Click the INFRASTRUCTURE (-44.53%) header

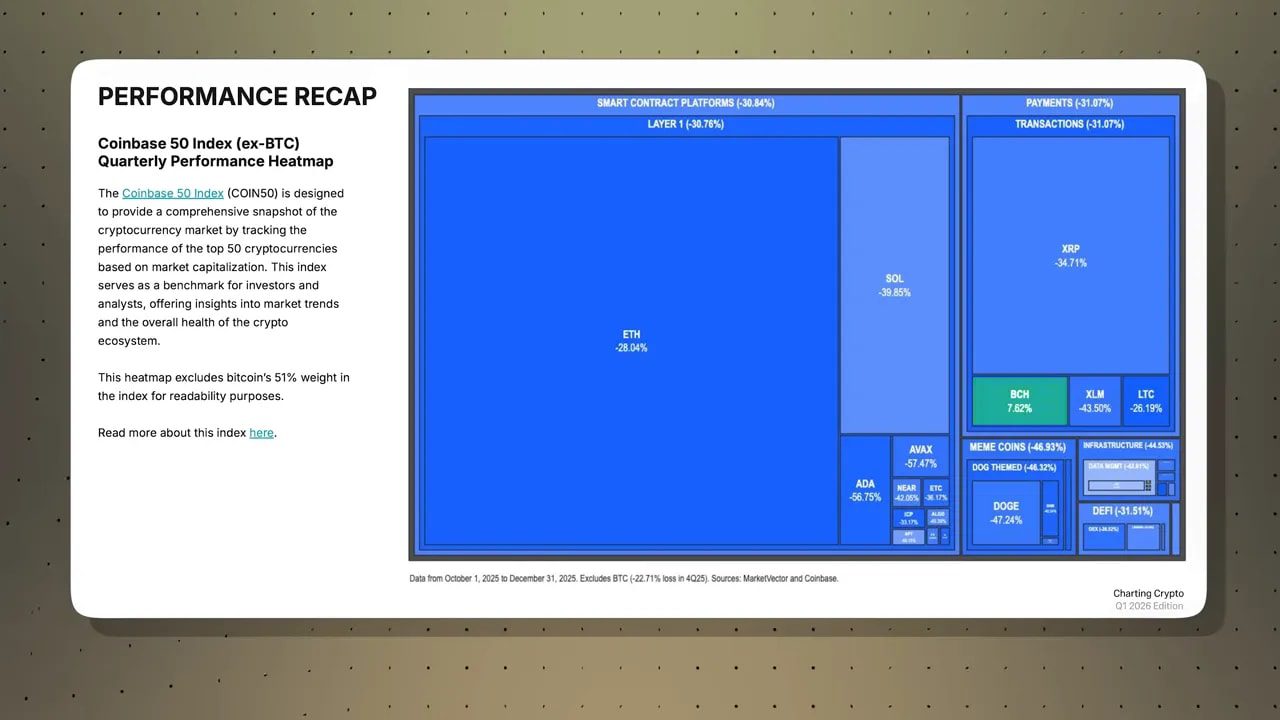(1127, 446)
